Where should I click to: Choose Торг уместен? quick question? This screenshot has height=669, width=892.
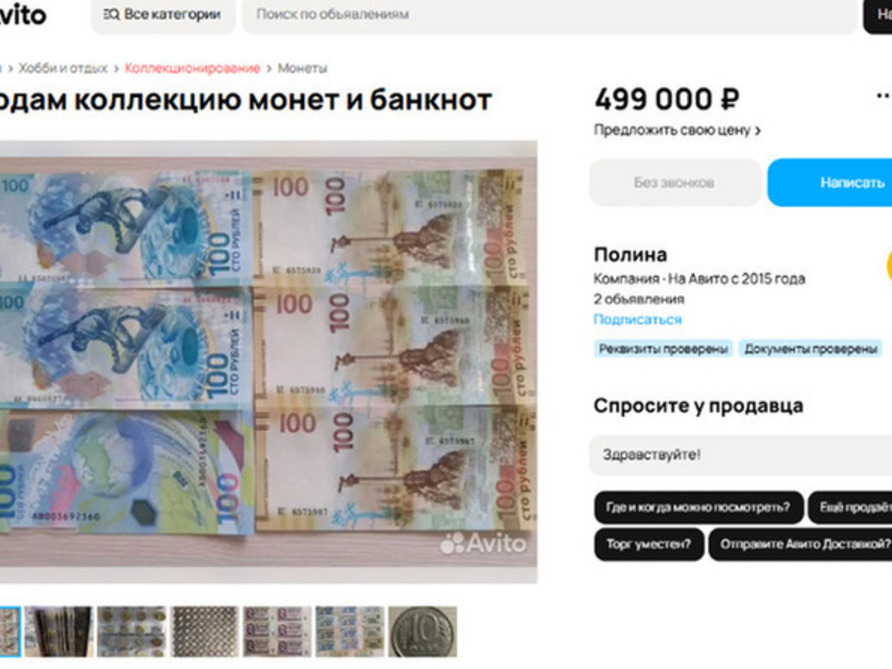click(x=649, y=544)
